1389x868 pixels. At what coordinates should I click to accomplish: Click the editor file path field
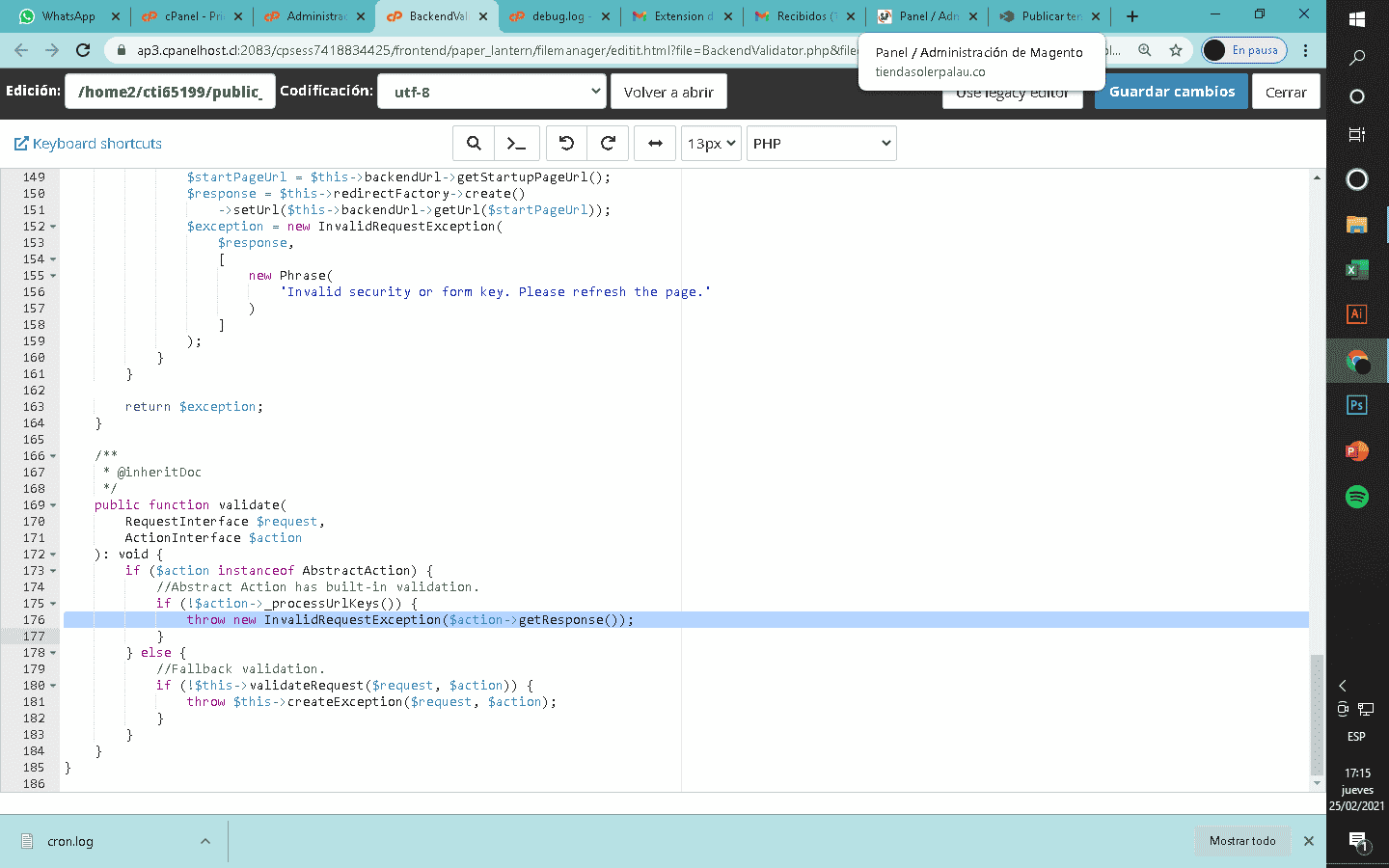coord(170,91)
